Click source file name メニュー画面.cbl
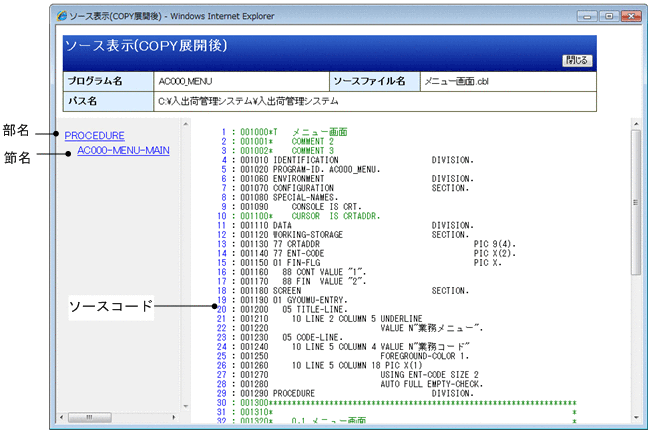651x433 pixels. point(456,81)
